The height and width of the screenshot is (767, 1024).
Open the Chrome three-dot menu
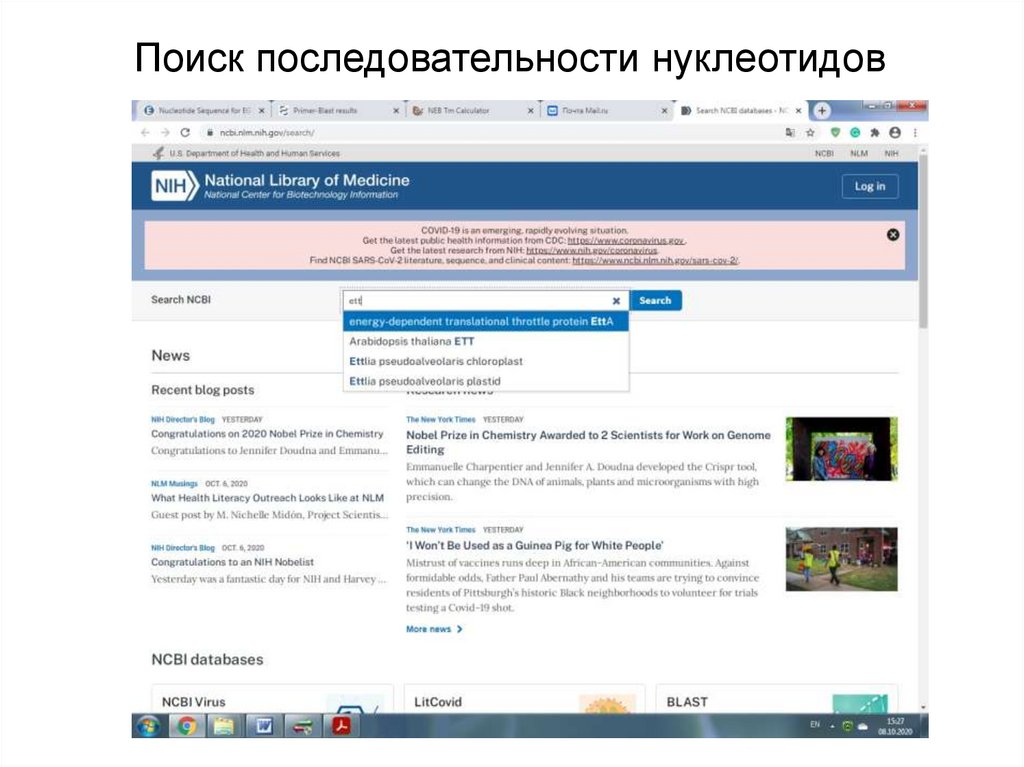tap(915, 132)
